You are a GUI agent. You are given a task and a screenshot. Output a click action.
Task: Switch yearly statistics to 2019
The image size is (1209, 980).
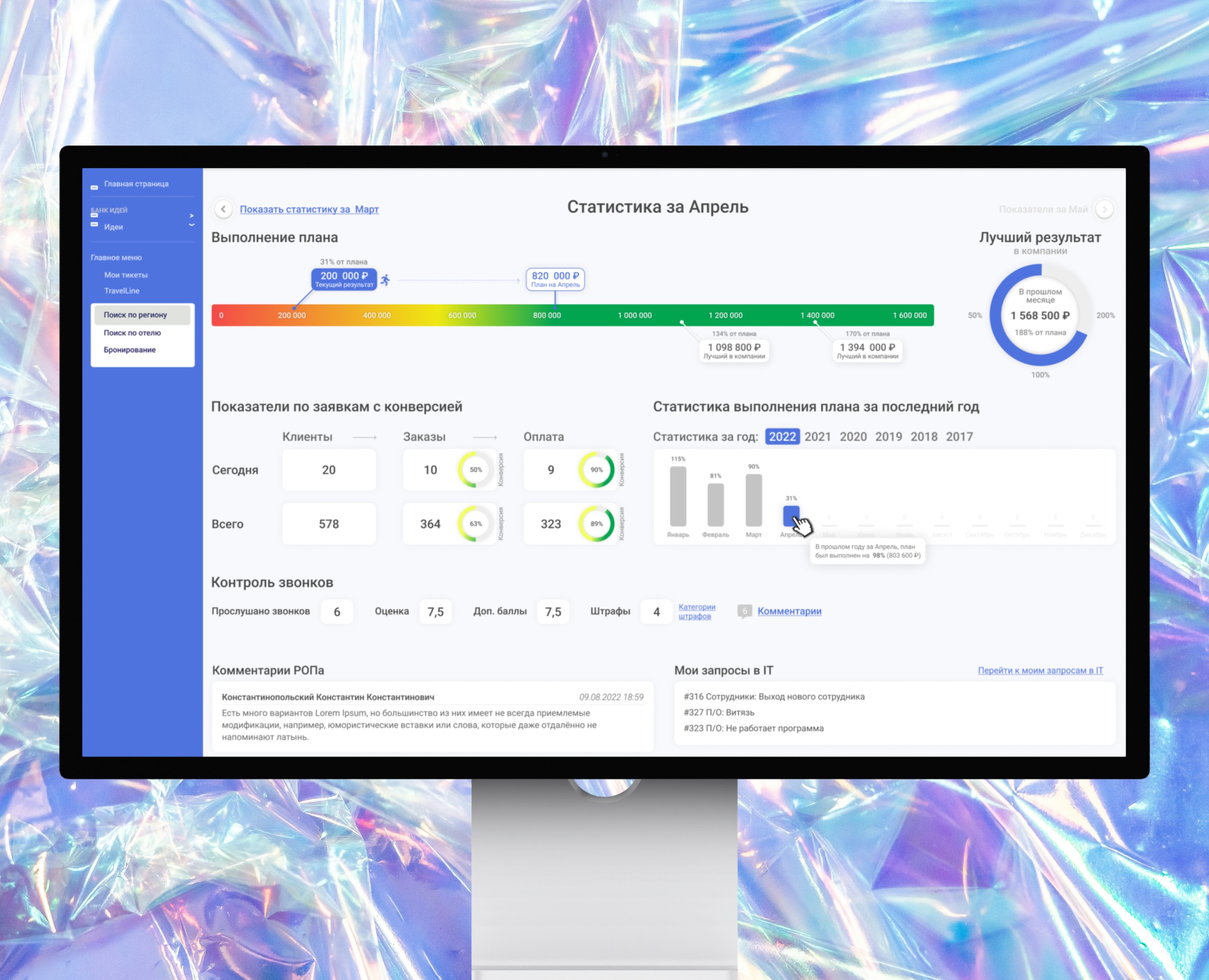888,436
